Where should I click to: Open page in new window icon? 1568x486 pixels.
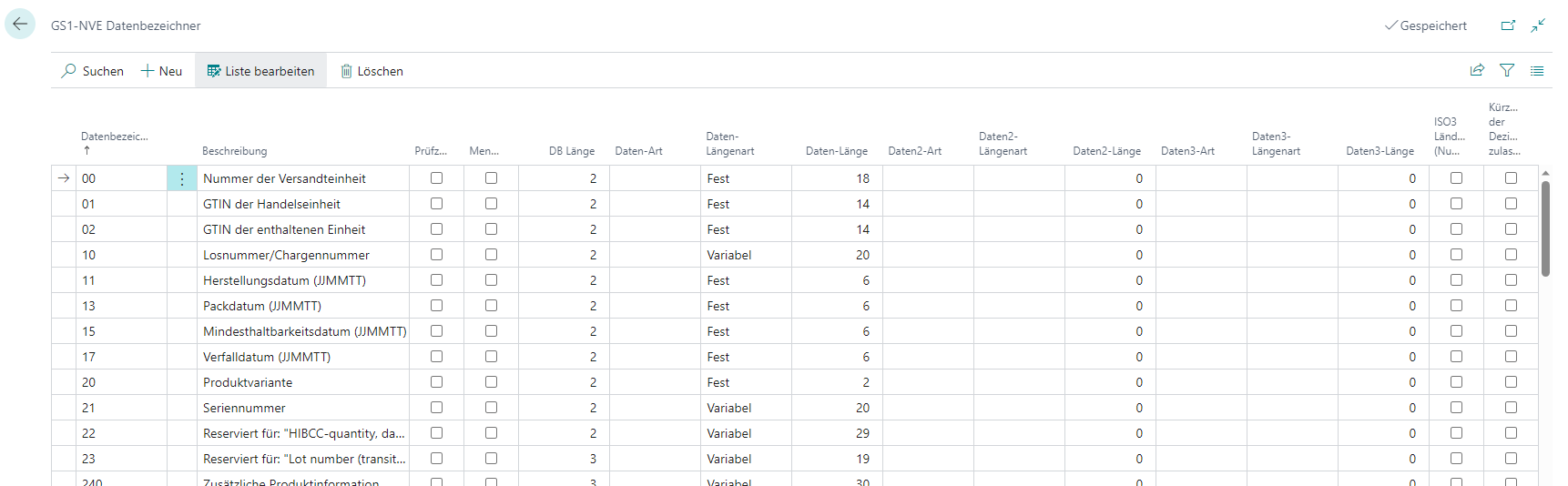(1508, 25)
